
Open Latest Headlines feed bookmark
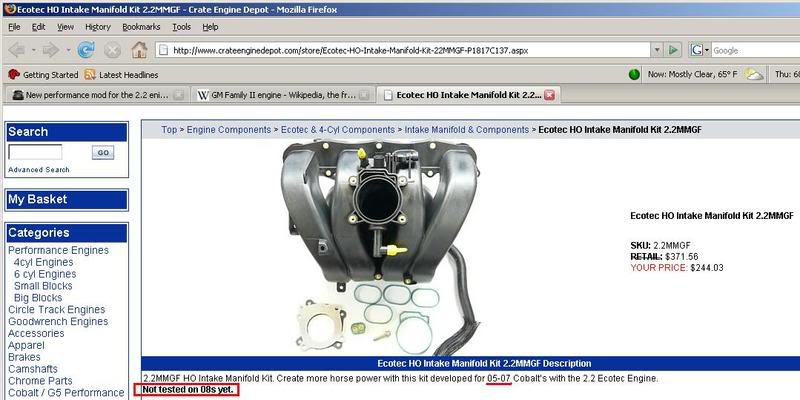pyautogui.click(x=121, y=74)
